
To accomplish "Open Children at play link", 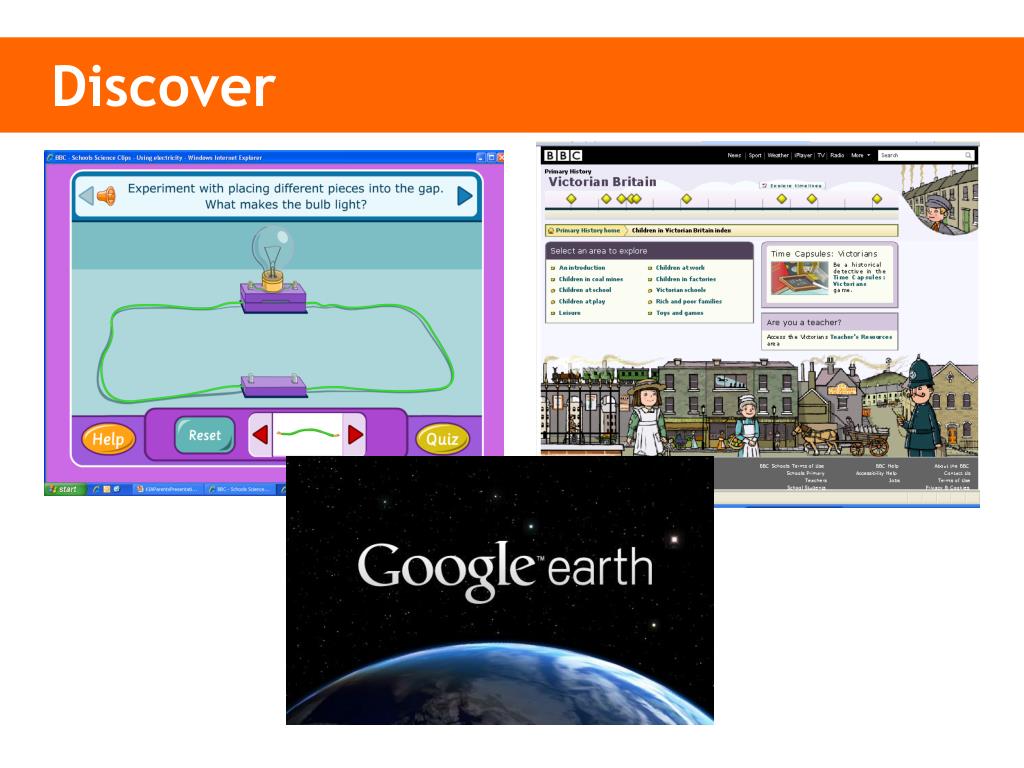I will (582, 302).
